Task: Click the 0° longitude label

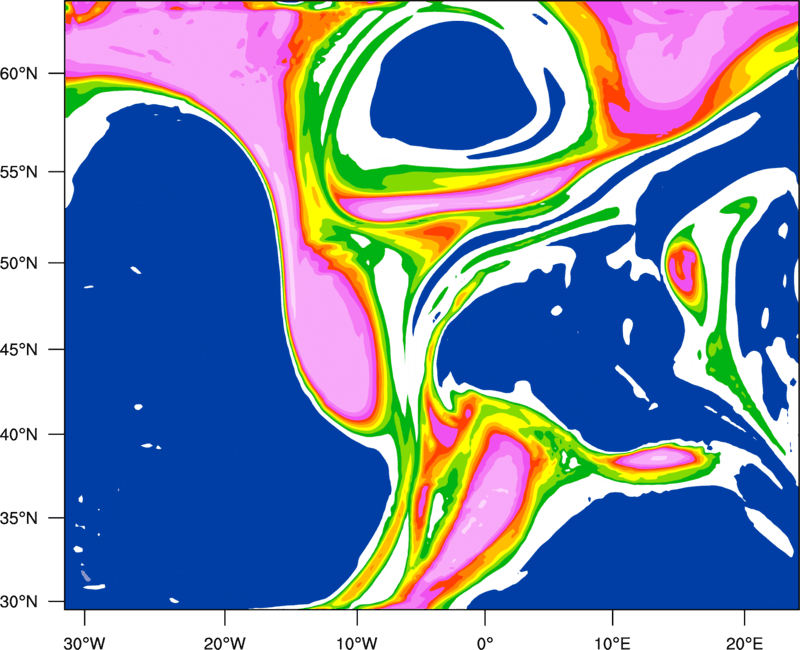Action: pyautogui.click(x=485, y=643)
